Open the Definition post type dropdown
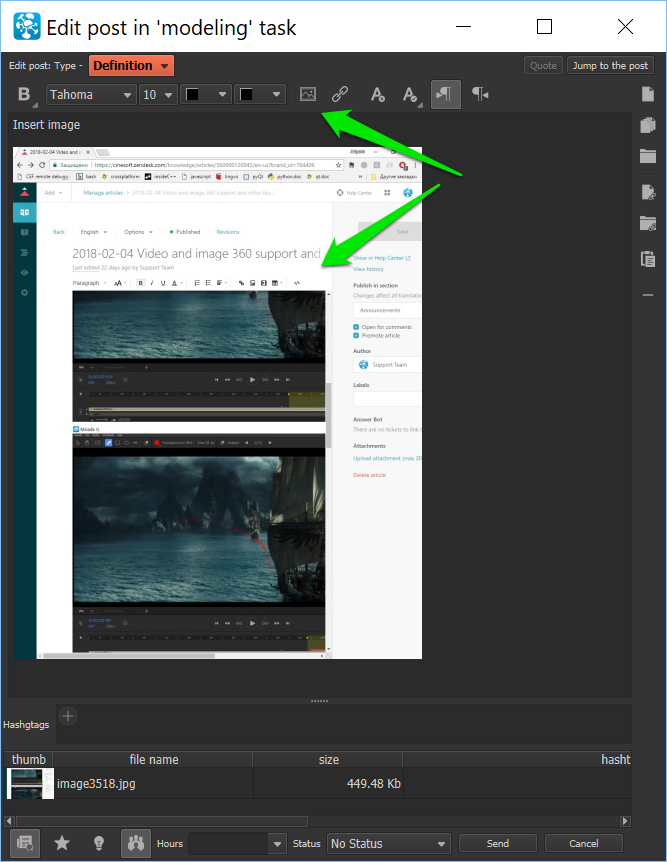The width and height of the screenshot is (667, 862). click(x=131, y=65)
